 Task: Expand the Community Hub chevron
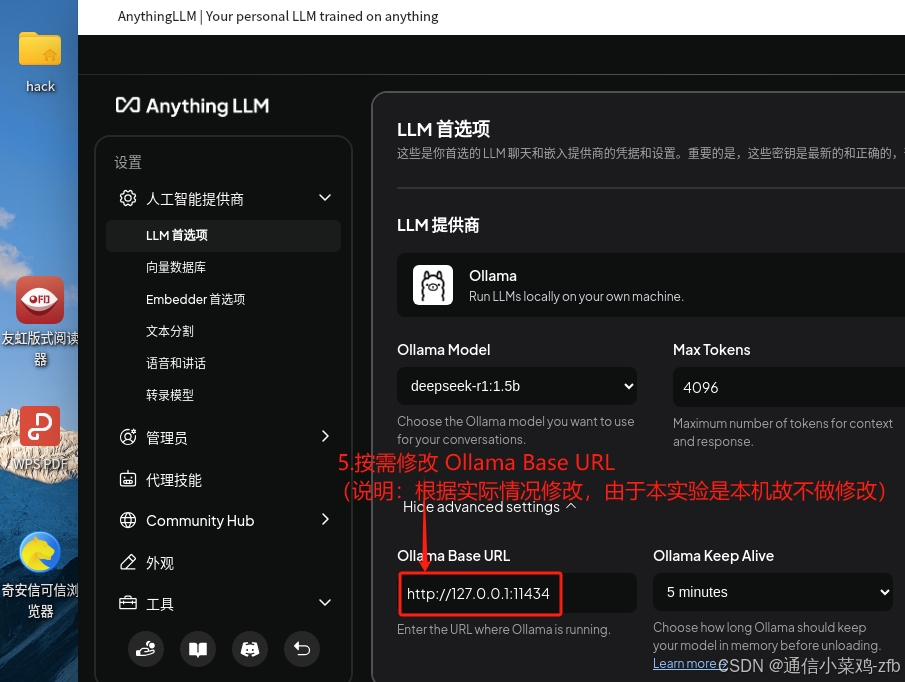[x=325, y=519]
